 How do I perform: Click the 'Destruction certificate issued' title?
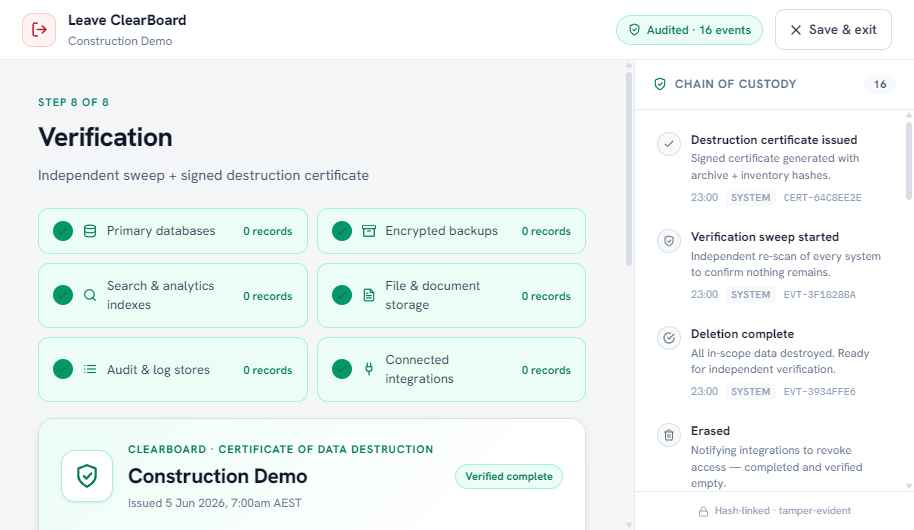pyautogui.click(x=774, y=140)
